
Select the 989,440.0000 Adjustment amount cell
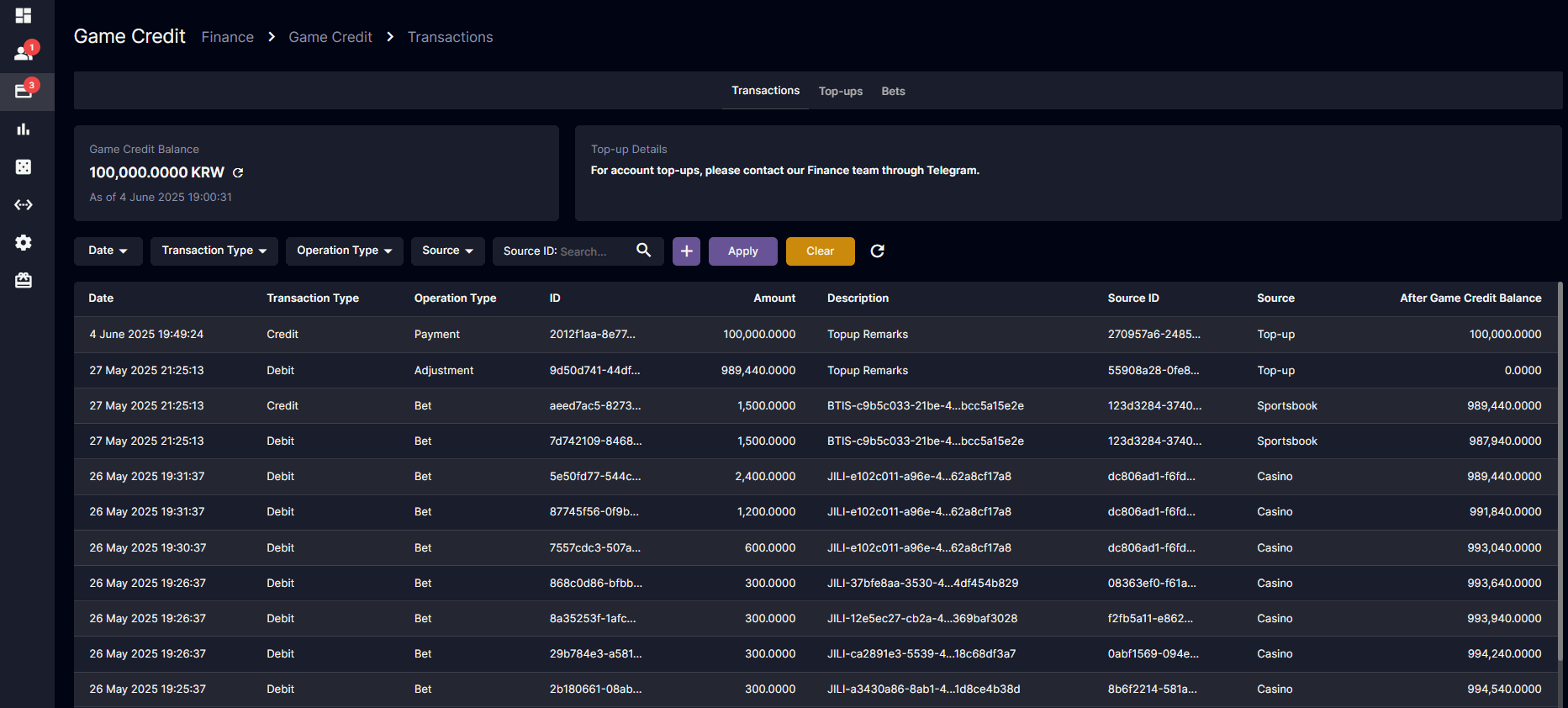pyautogui.click(x=758, y=371)
